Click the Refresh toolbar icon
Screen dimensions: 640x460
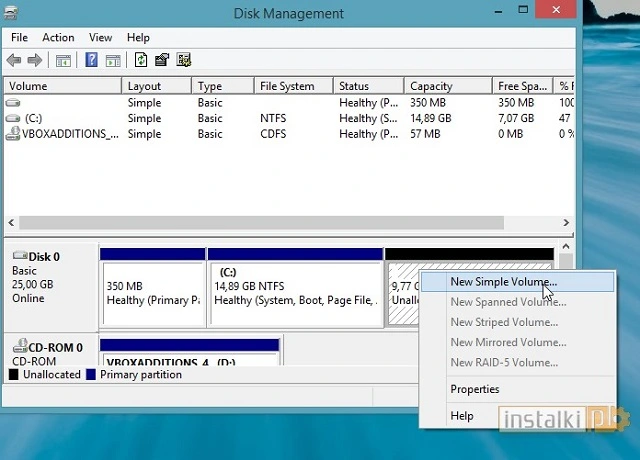coord(140,60)
